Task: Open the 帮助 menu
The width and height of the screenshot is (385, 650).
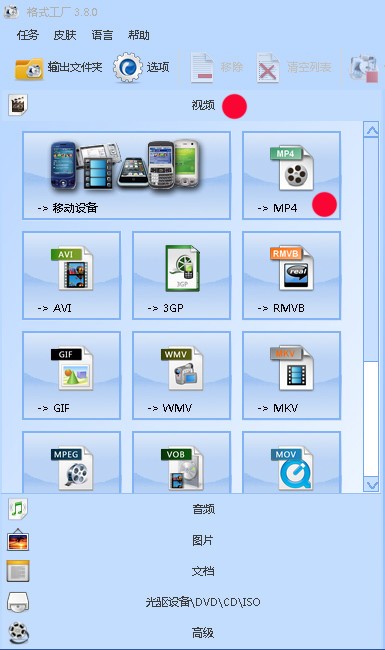Action: pos(138,35)
